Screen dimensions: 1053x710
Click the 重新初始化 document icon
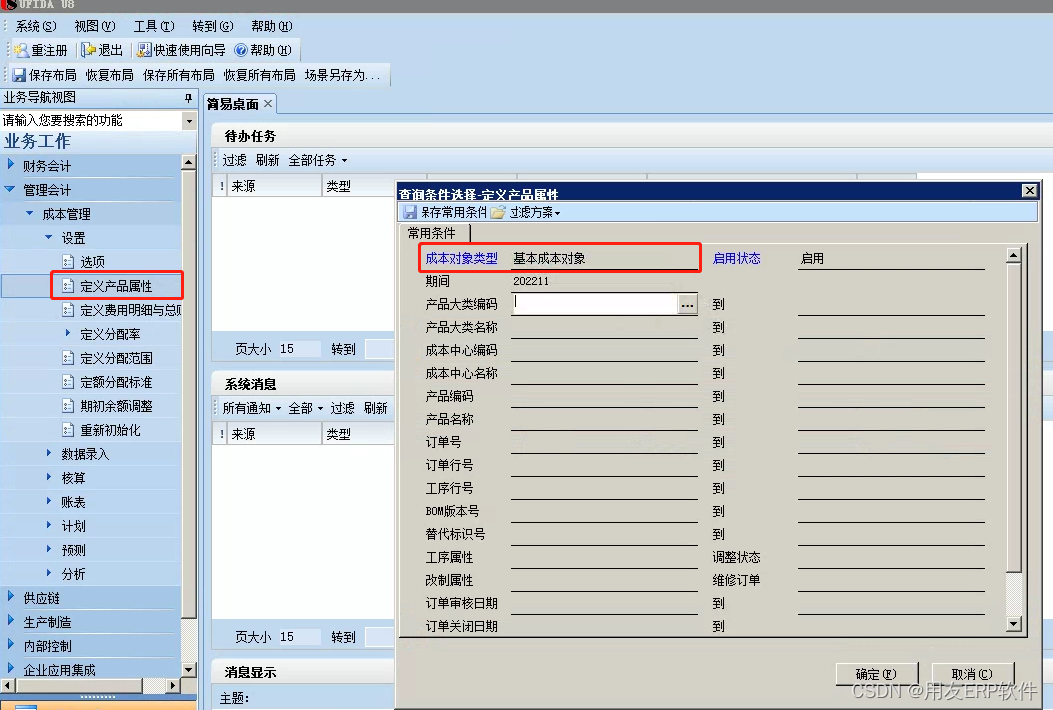pyautogui.click(x=68, y=430)
